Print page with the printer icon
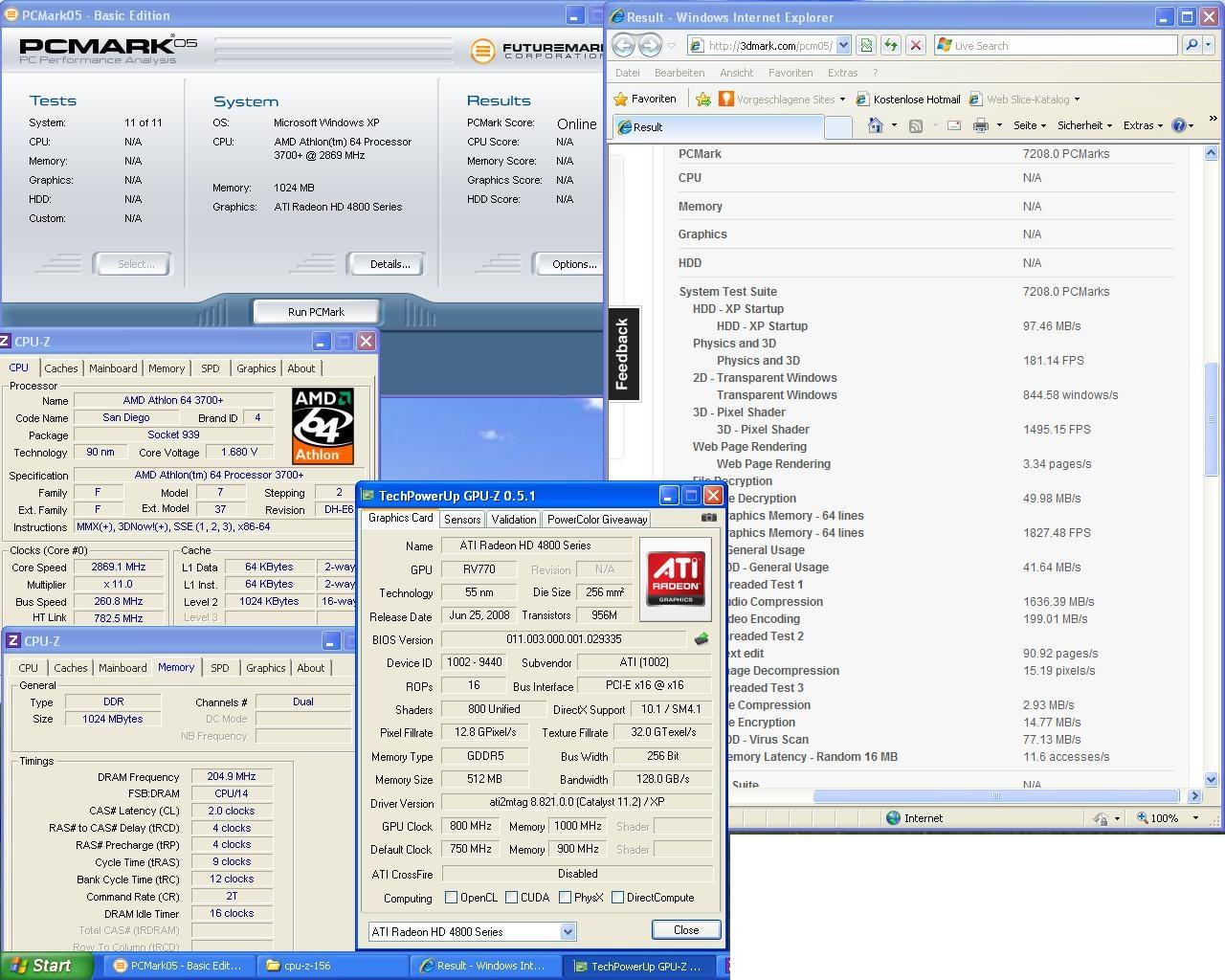The width and height of the screenshot is (1225, 980). click(x=981, y=125)
